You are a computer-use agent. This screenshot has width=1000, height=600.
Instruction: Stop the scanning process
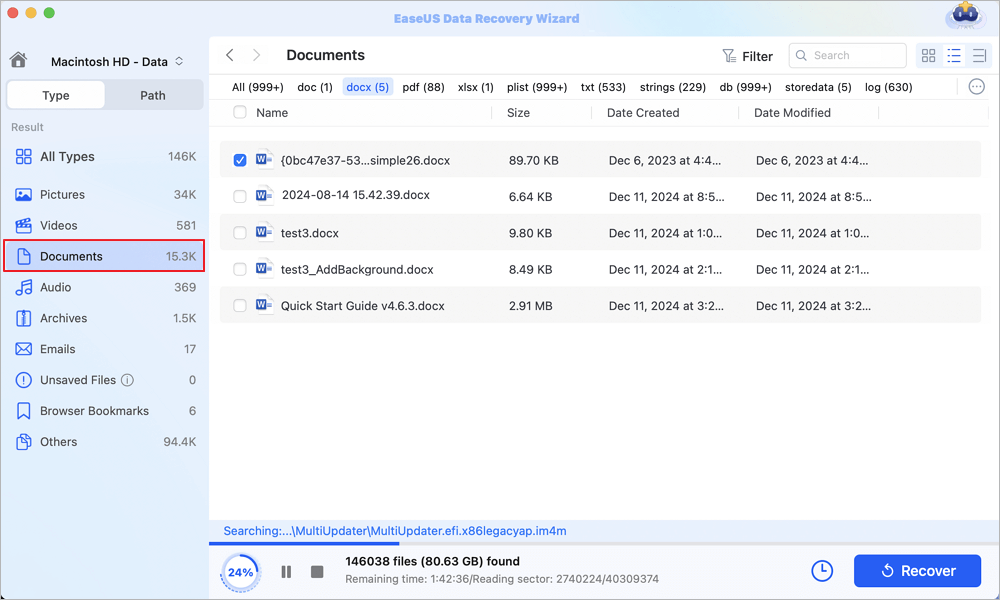317,572
